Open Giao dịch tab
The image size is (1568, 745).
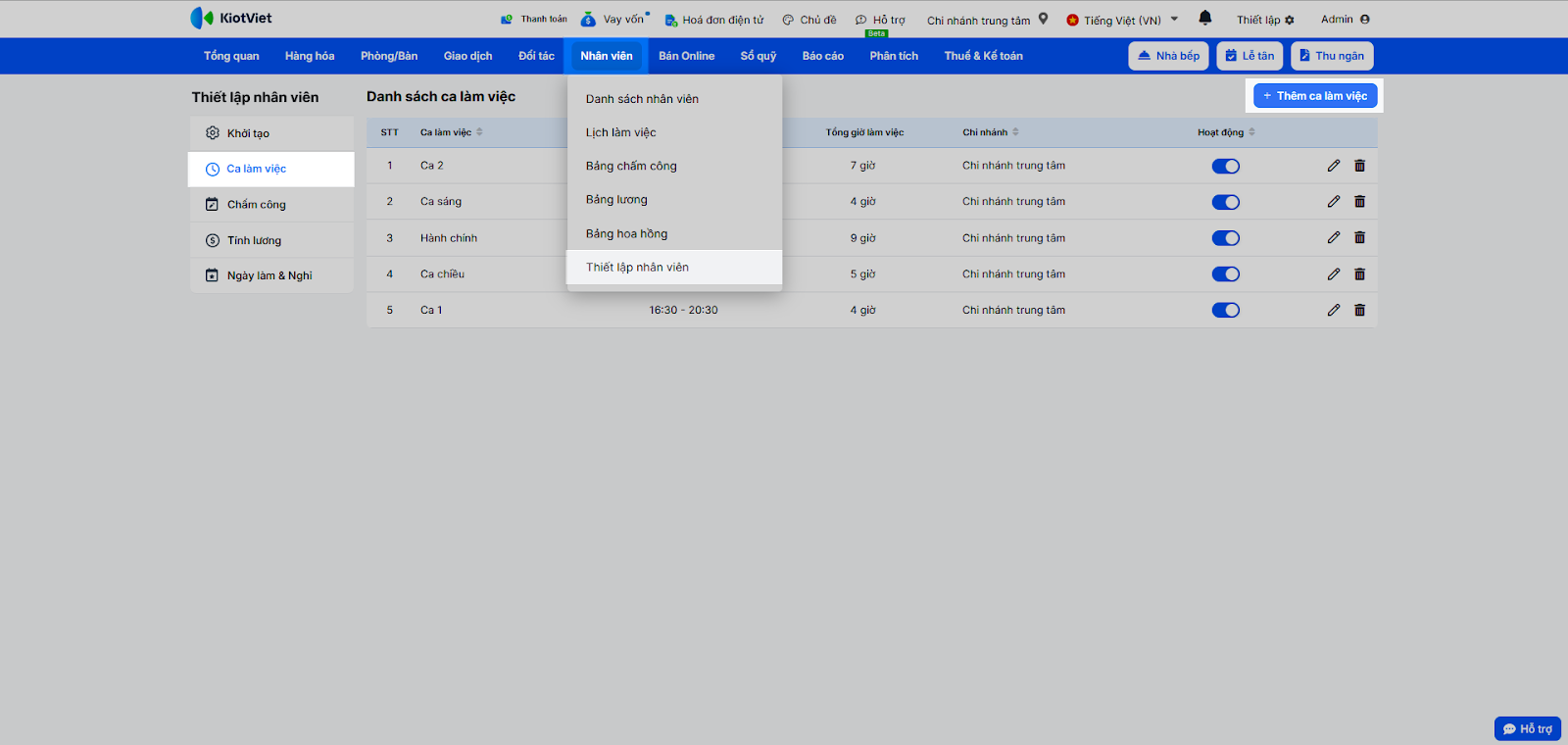468,56
